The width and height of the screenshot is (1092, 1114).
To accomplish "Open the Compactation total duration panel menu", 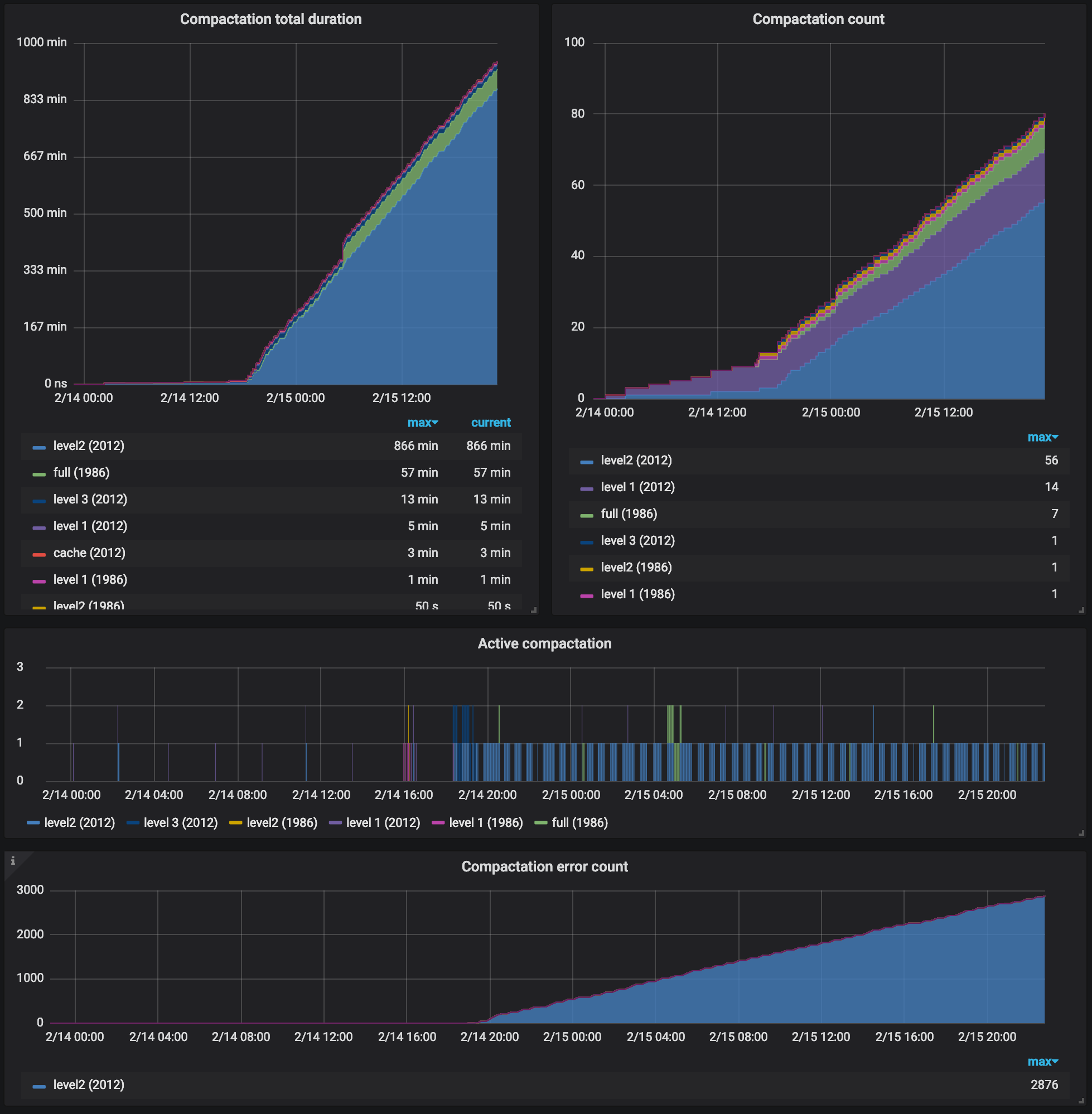I will point(270,19).
